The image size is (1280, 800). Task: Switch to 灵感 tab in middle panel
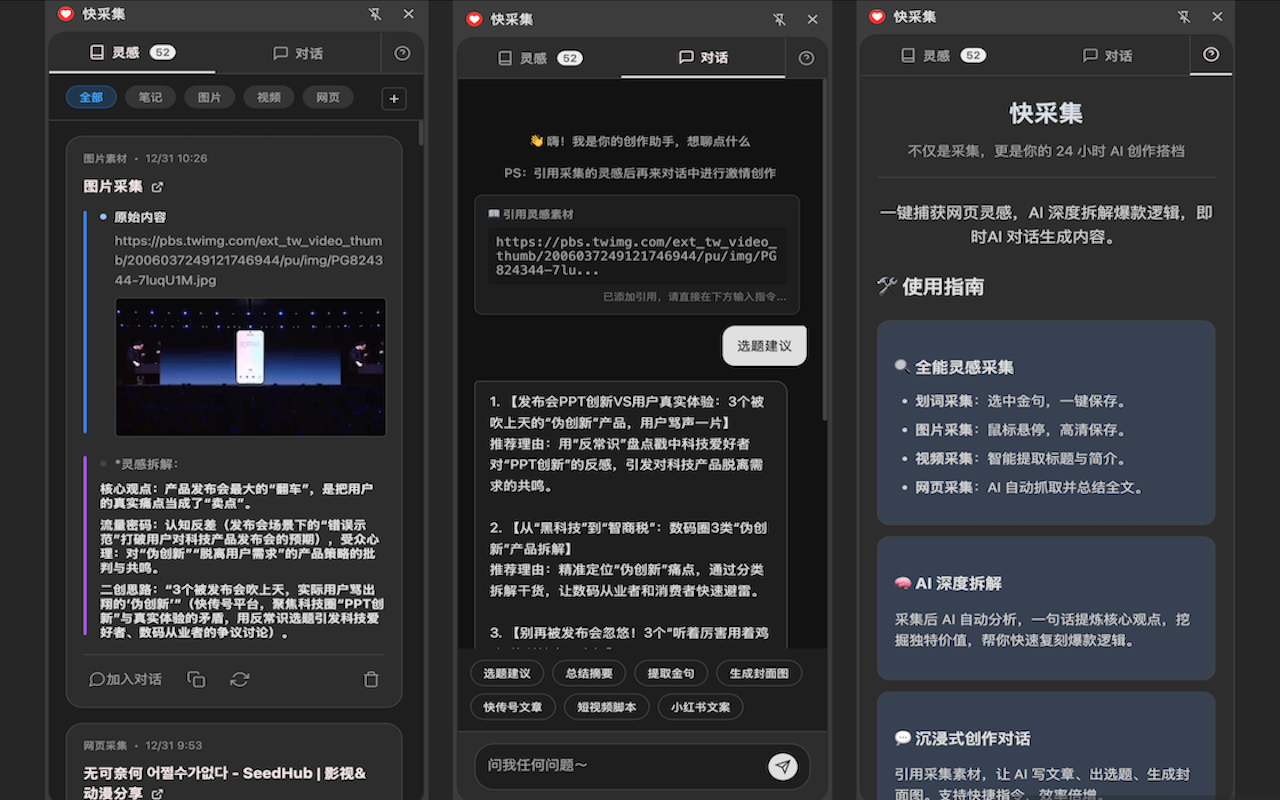point(540,58)
